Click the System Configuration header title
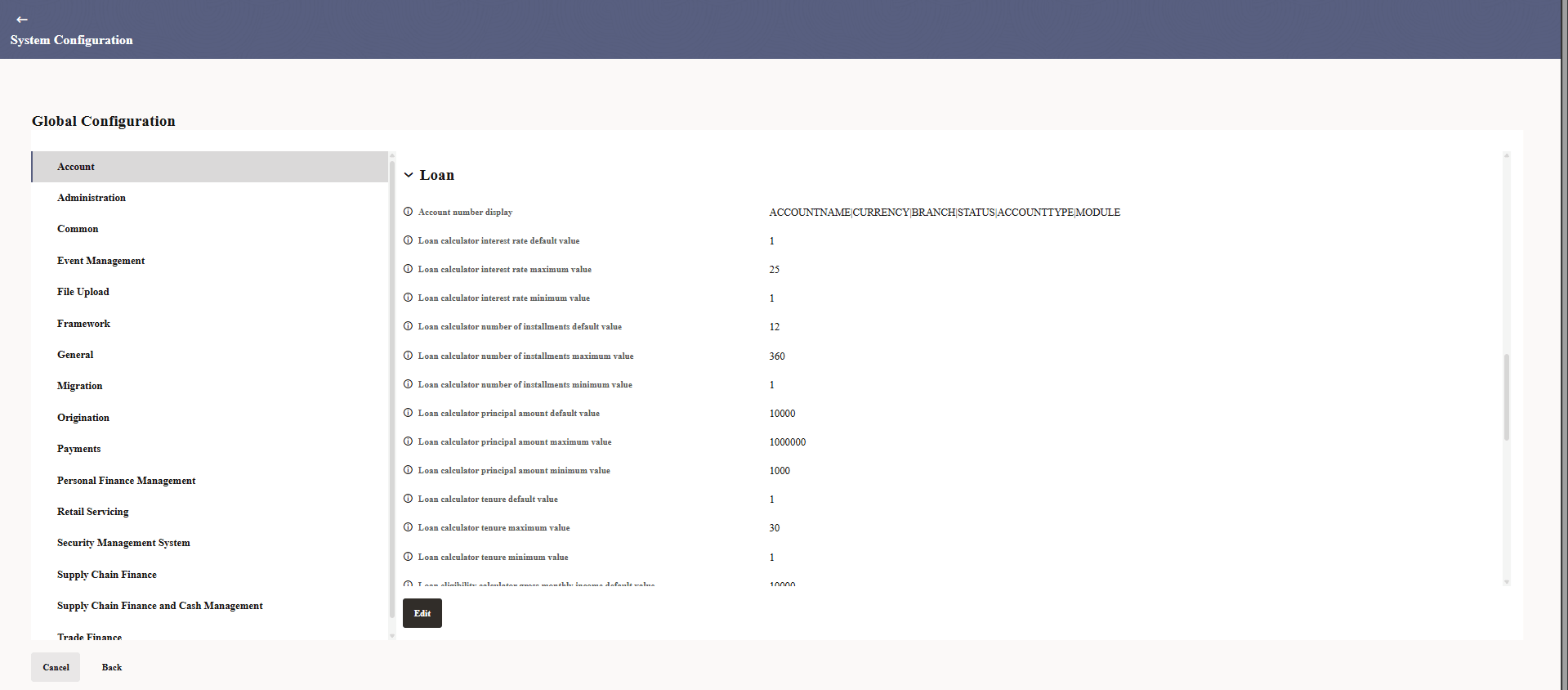This screenshot has width=1568, height=690. click(x=72, y=40)
